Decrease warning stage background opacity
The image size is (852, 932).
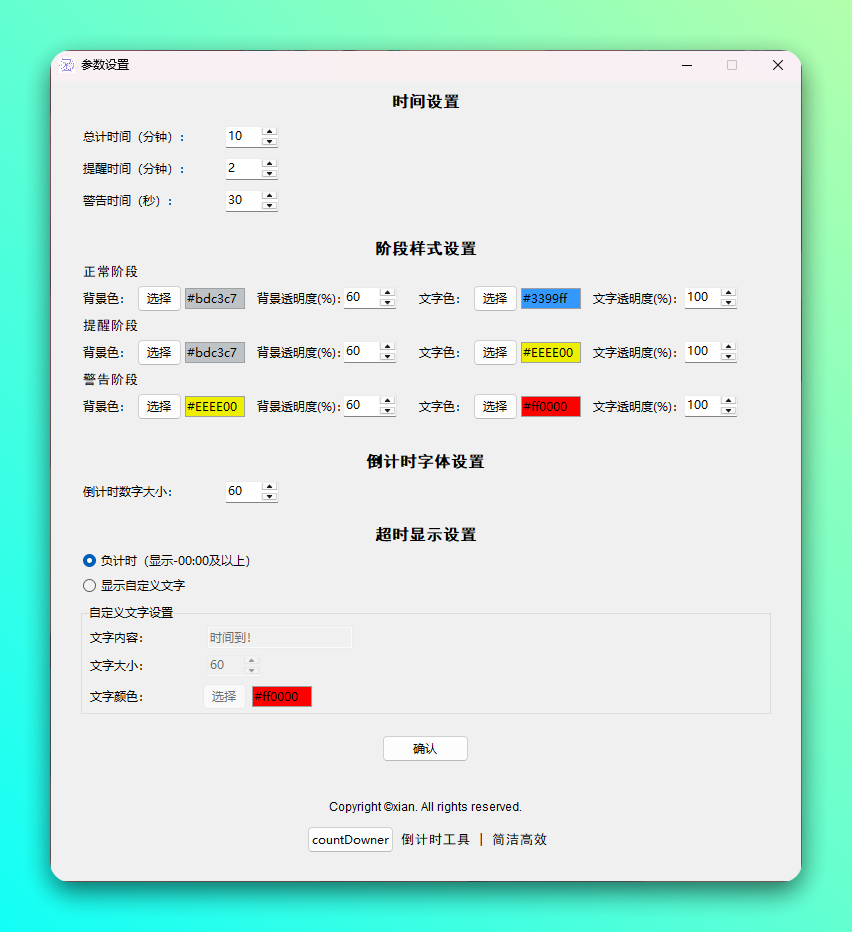click(387, 411)
